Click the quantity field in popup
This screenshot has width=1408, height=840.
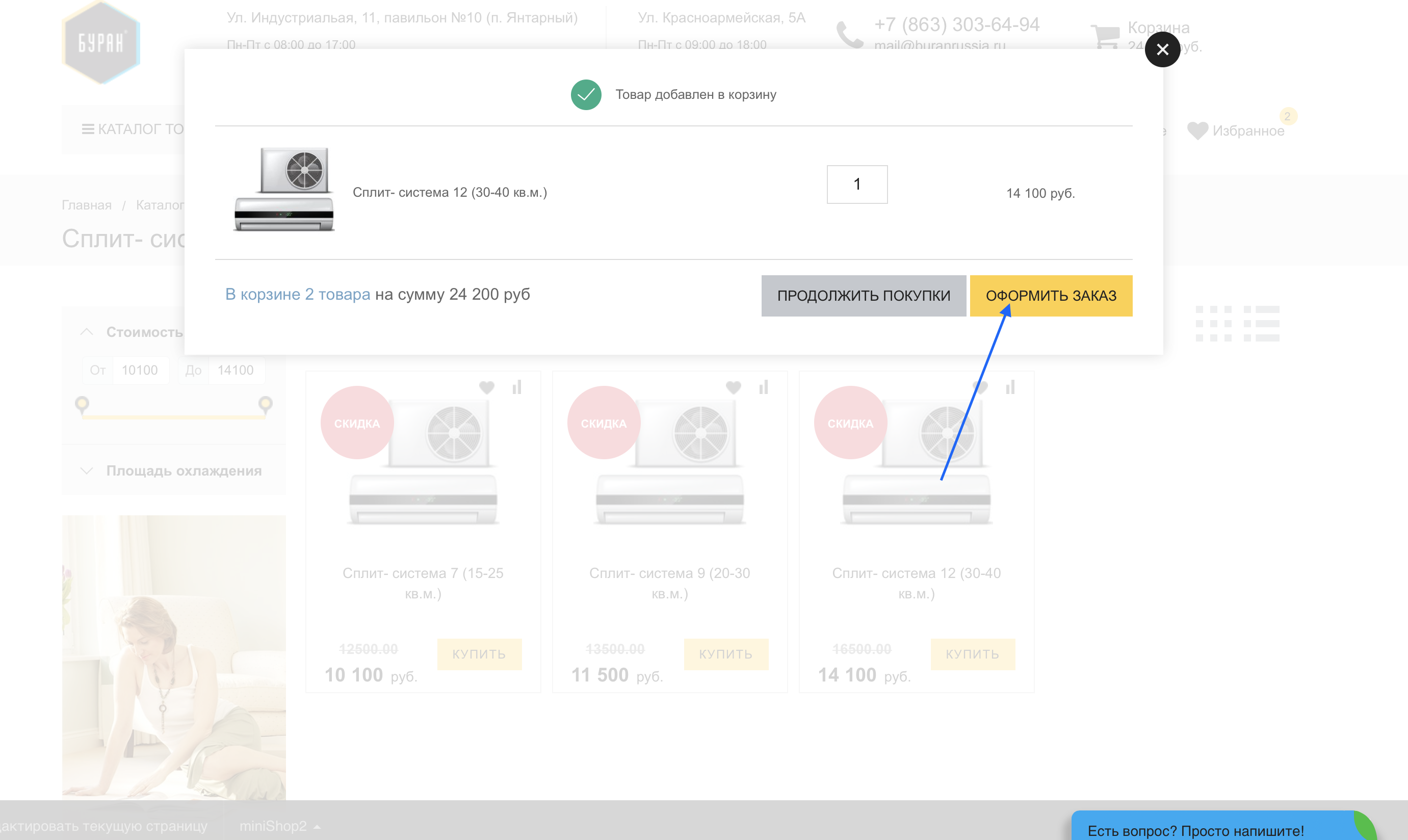[856, 185]
